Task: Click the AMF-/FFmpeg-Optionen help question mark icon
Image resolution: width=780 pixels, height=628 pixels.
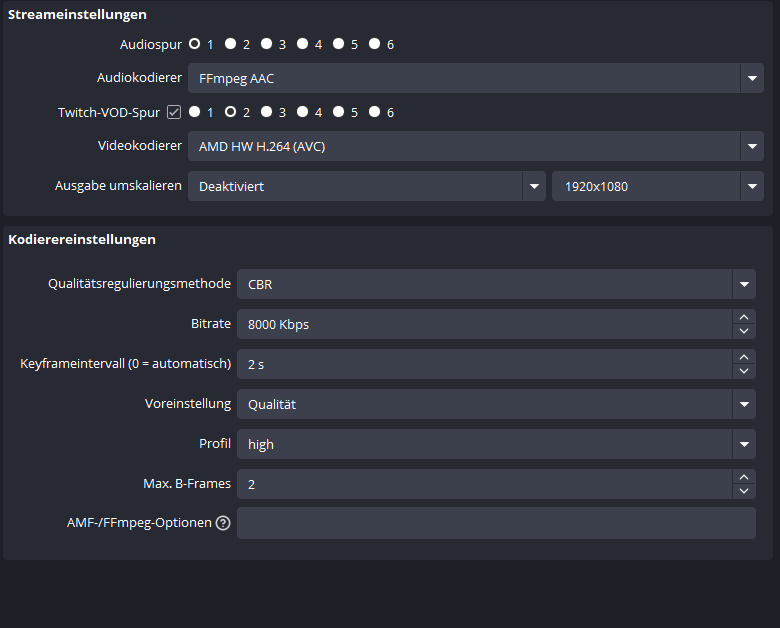Action: (223, 523)
